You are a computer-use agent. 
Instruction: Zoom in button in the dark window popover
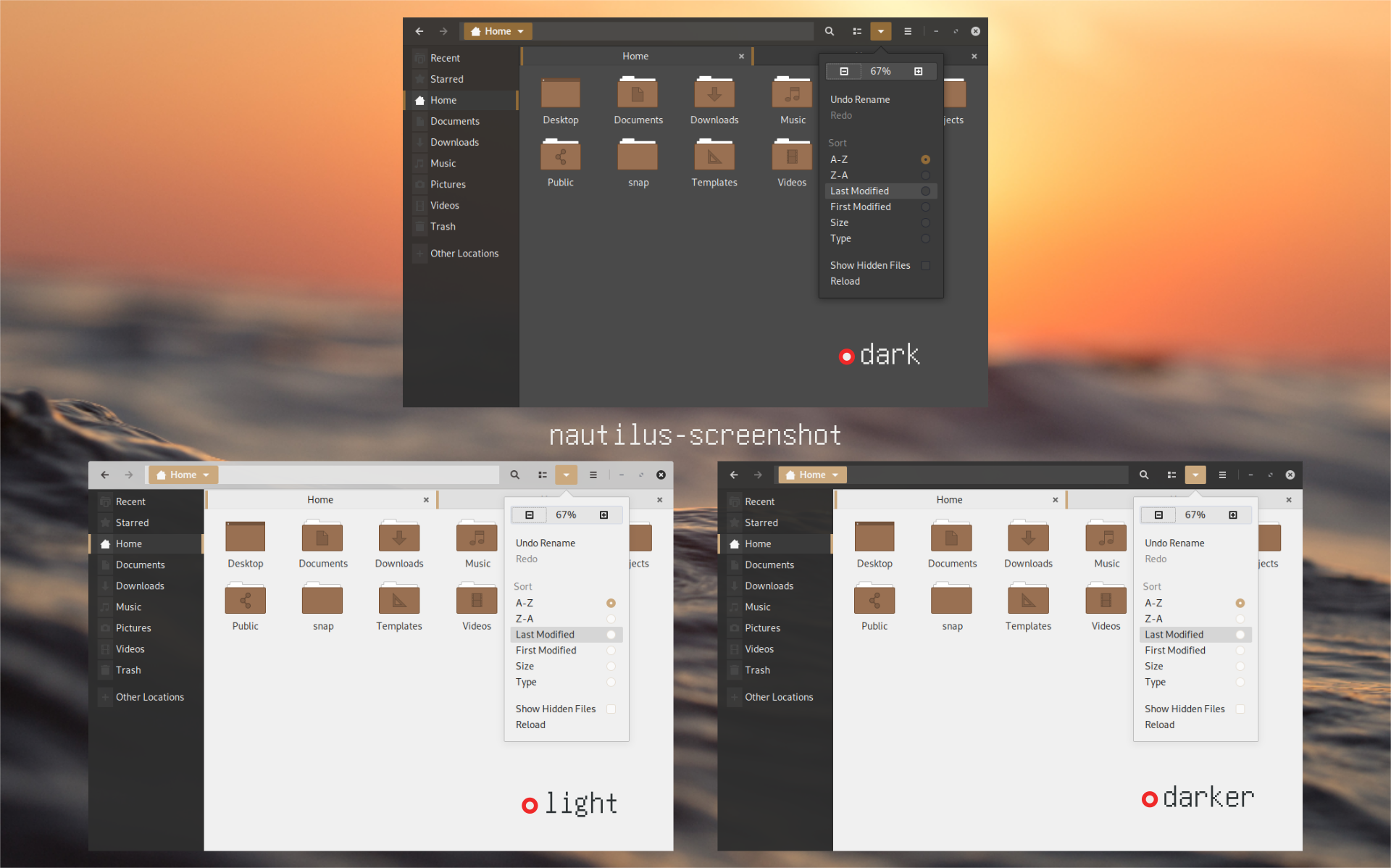918,71
